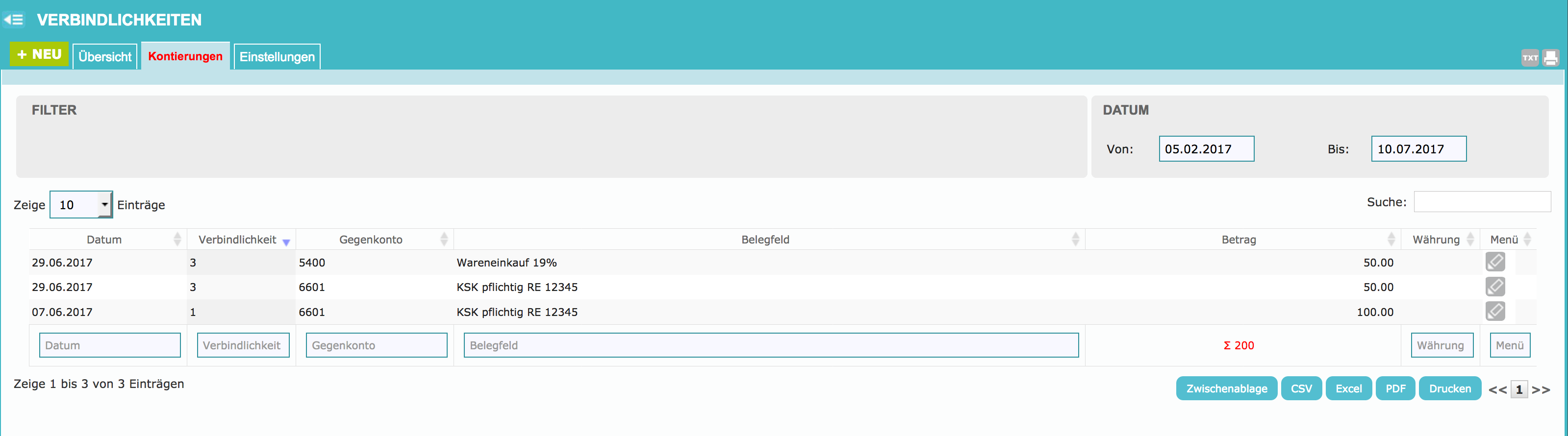Sort by Datum column
The width and height of the screenshot is (1568, 436).
click(x=105, y=240)
